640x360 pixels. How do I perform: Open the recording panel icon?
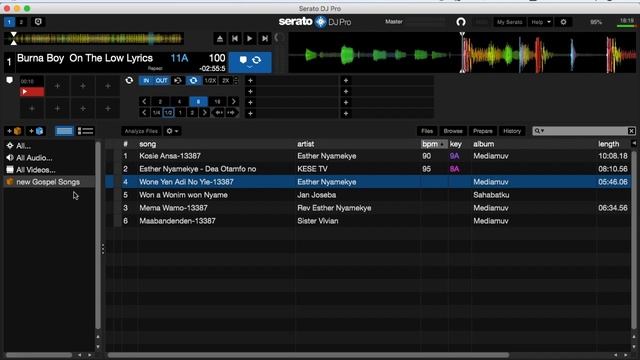[38, 22]
